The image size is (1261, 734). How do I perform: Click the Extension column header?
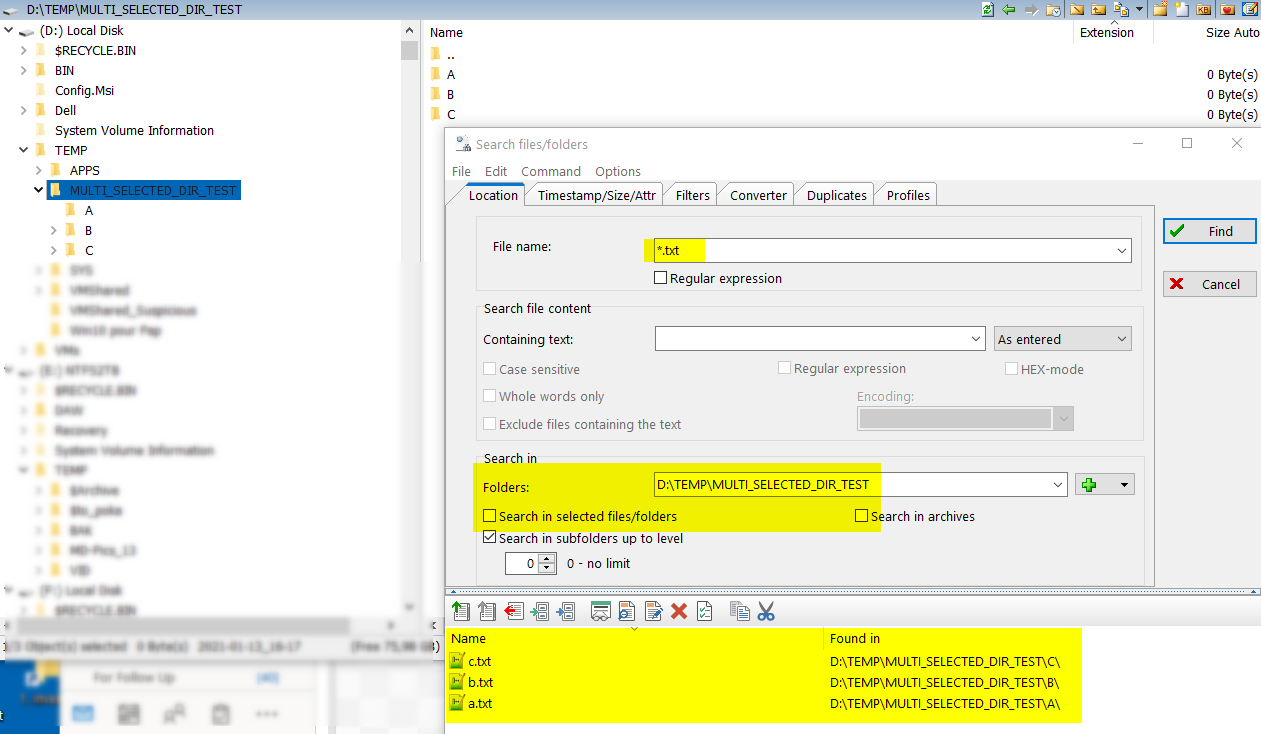click(x=1107, y=33)
